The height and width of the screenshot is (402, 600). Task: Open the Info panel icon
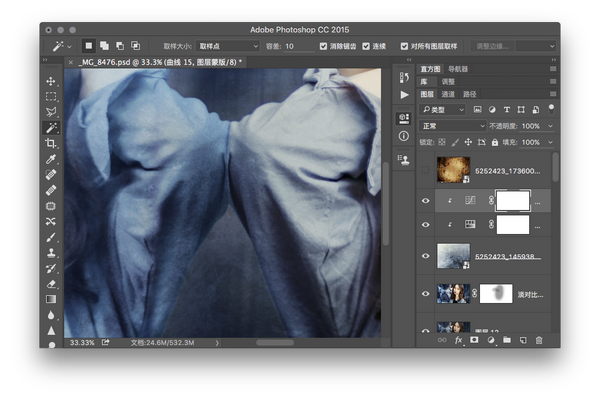point(404,136)
